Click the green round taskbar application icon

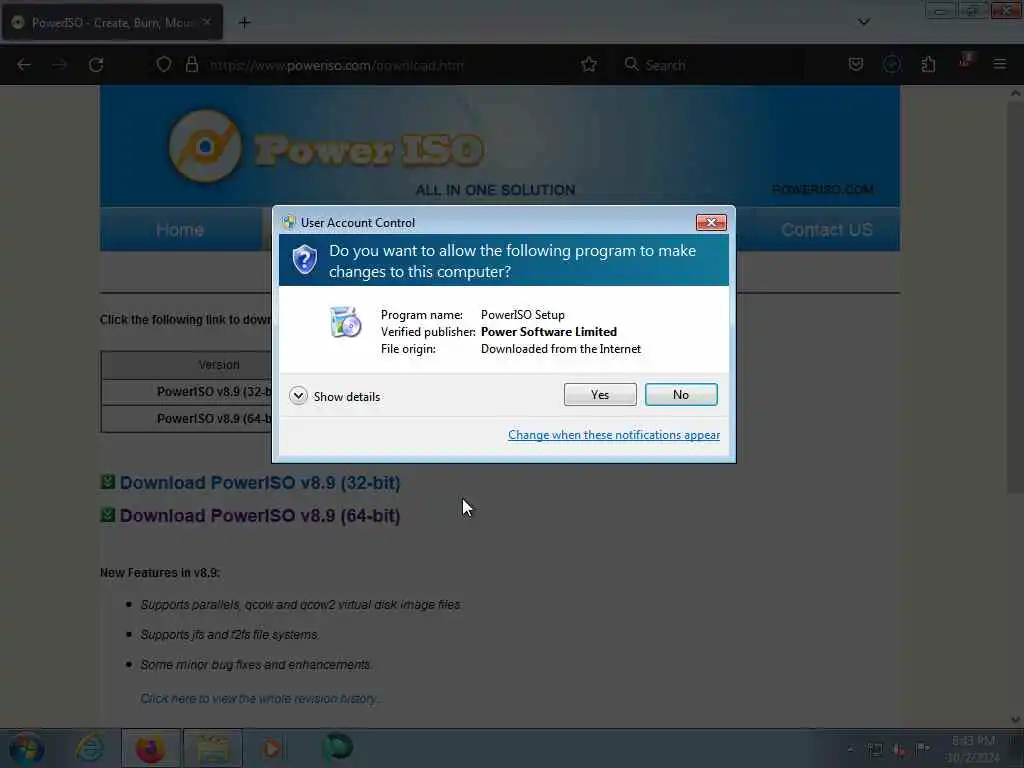[x=338, y=747]
